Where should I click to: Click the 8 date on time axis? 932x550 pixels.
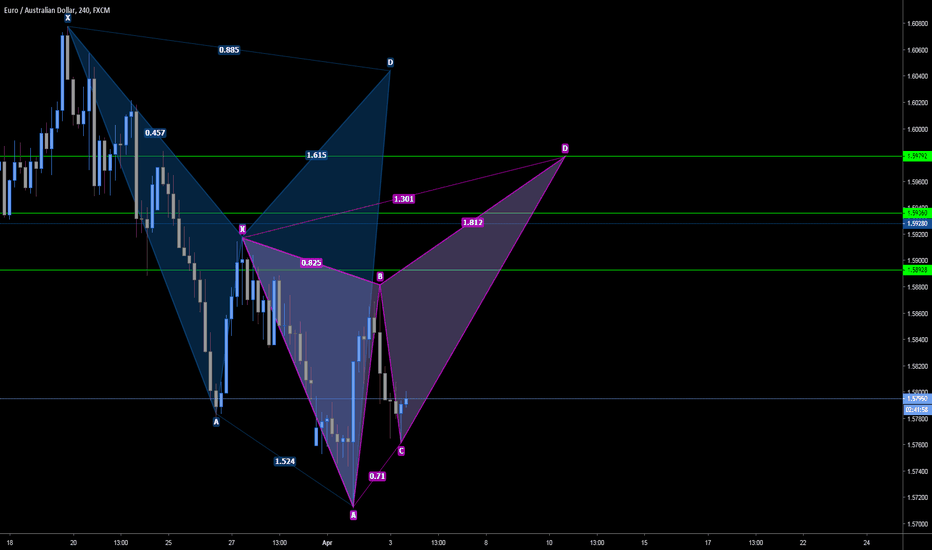point(486,543)
